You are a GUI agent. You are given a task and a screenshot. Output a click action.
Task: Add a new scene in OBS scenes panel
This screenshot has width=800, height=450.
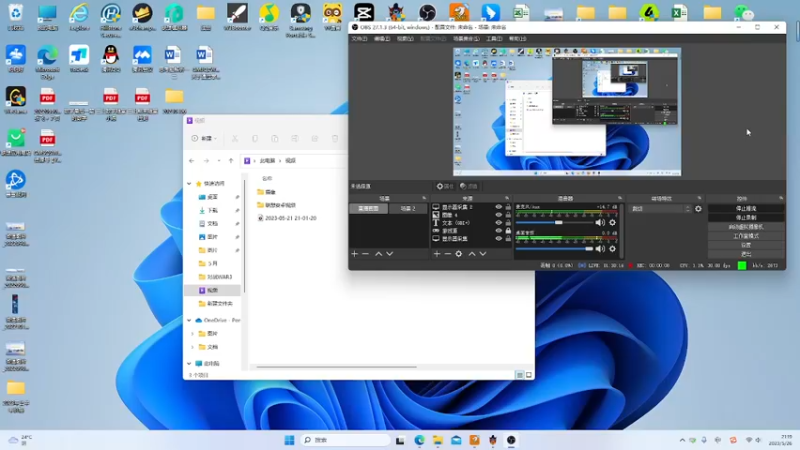coord(355,254)
